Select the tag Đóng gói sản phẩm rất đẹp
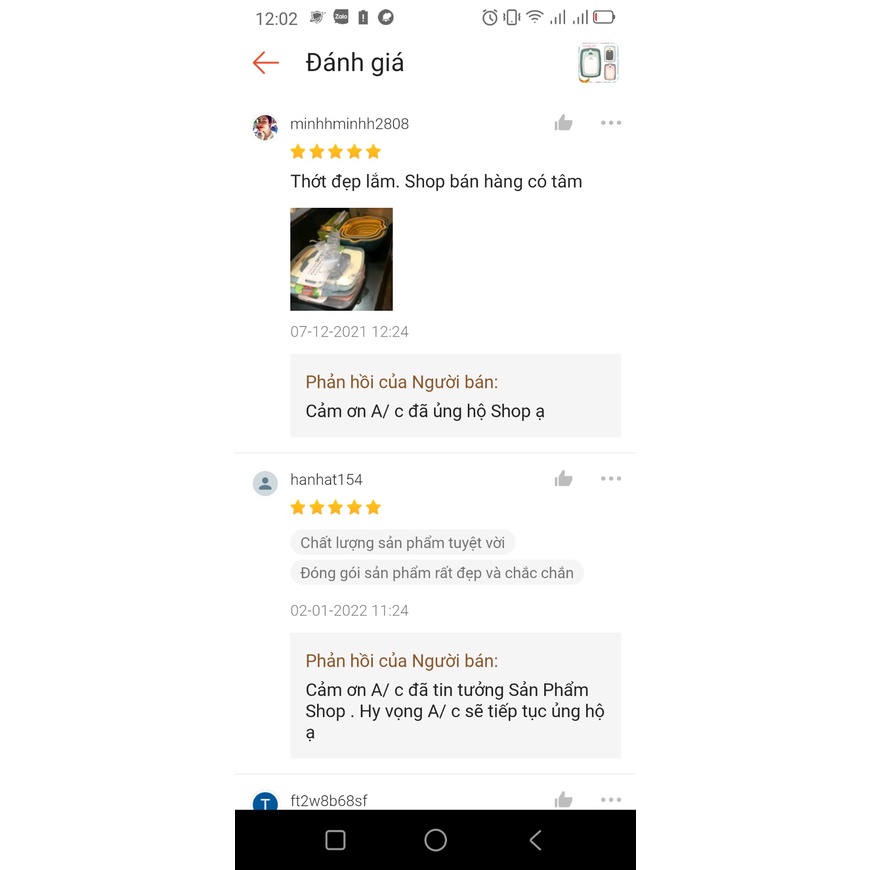 [x=437, y=573]
